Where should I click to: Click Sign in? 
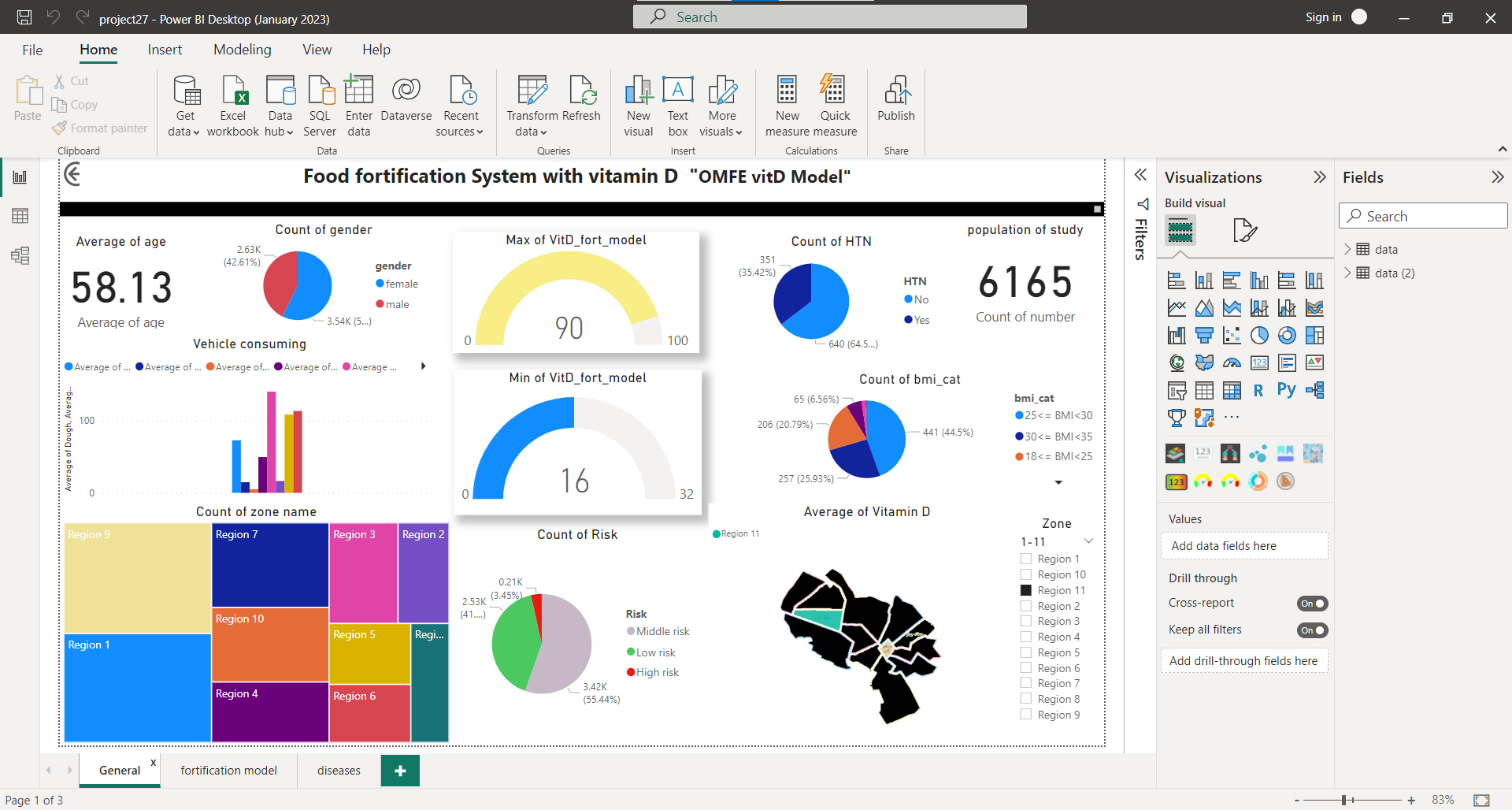coord(1324,17)
